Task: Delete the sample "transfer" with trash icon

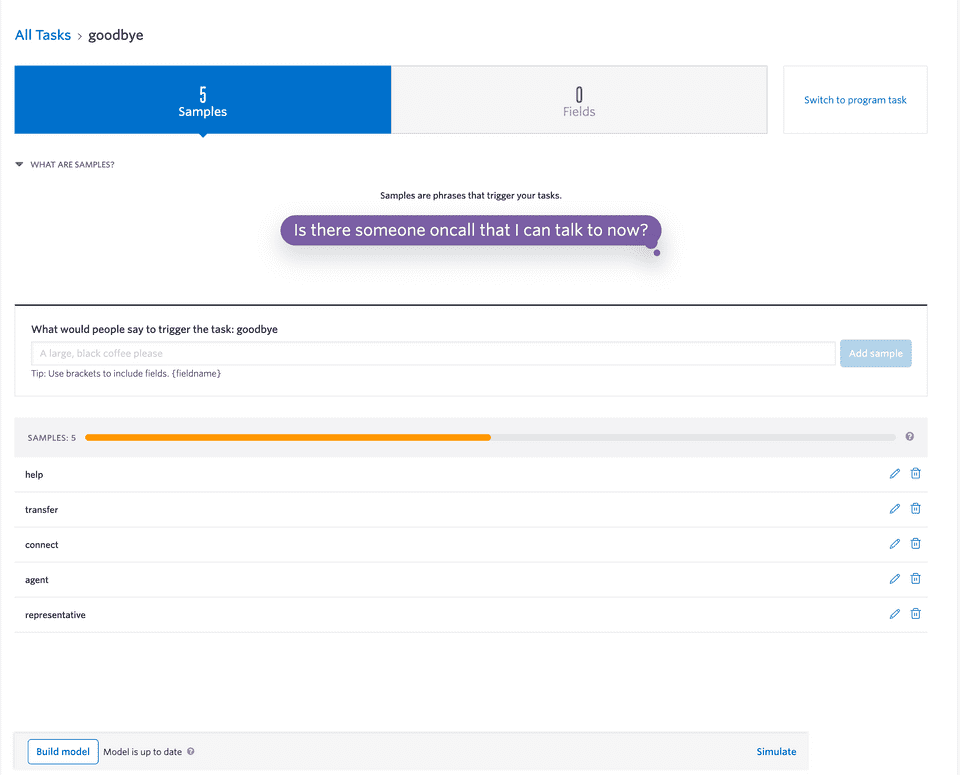Action: 915,508
